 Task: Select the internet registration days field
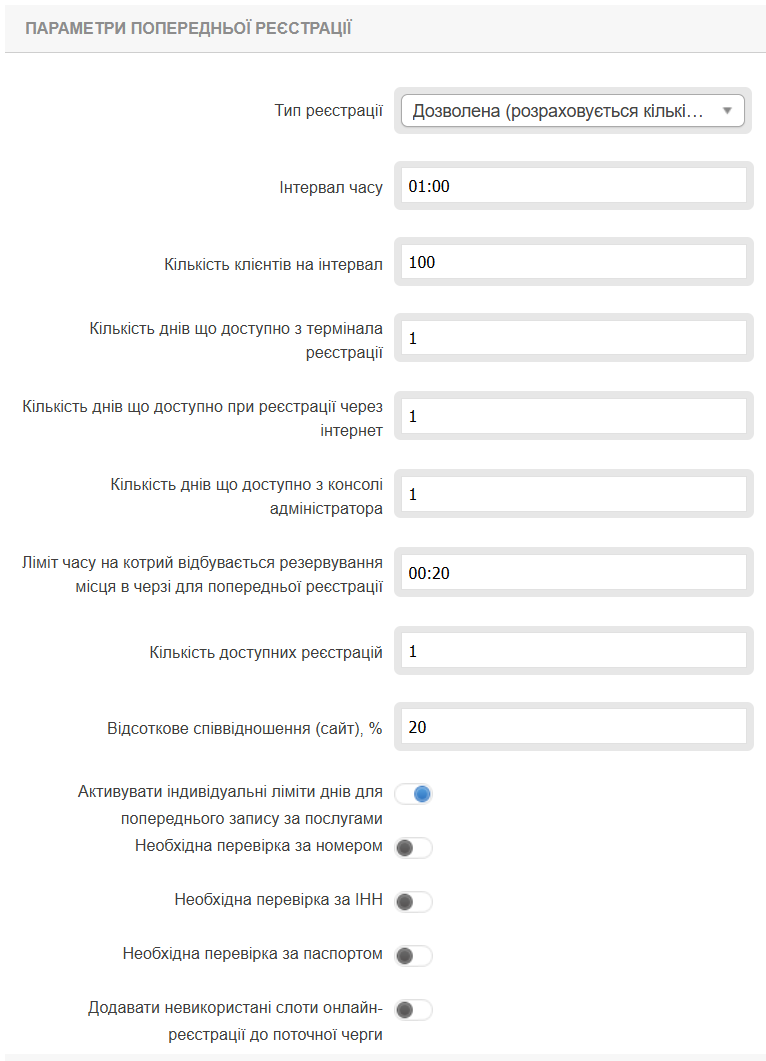tap(573, 416)
